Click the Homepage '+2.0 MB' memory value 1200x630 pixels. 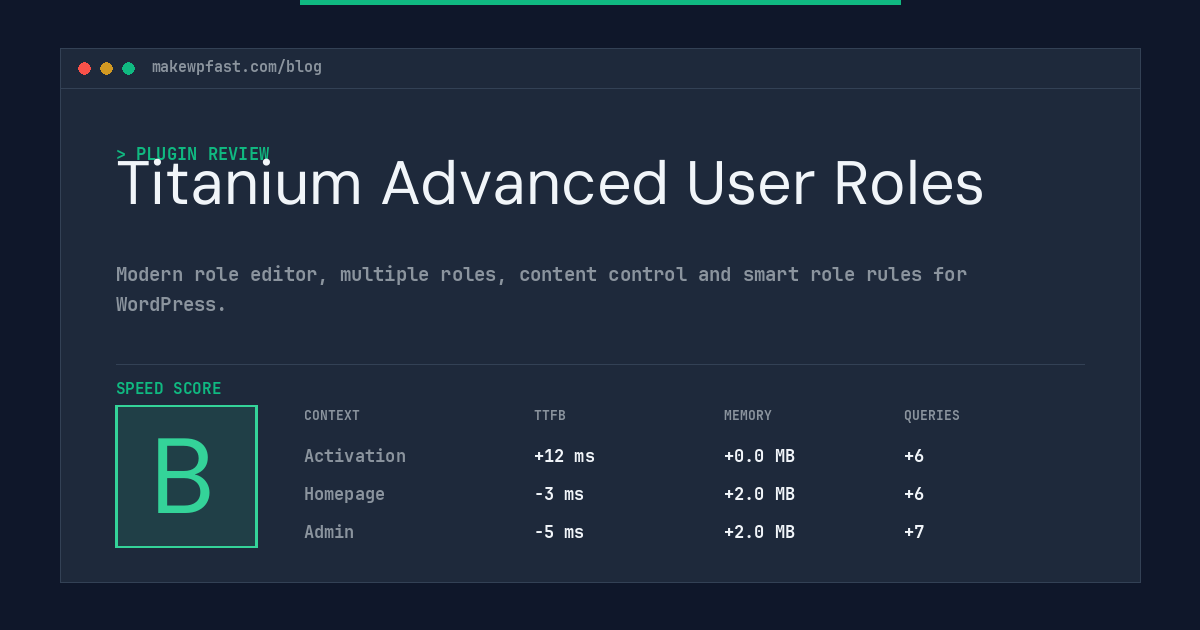[x=759, y=494]
